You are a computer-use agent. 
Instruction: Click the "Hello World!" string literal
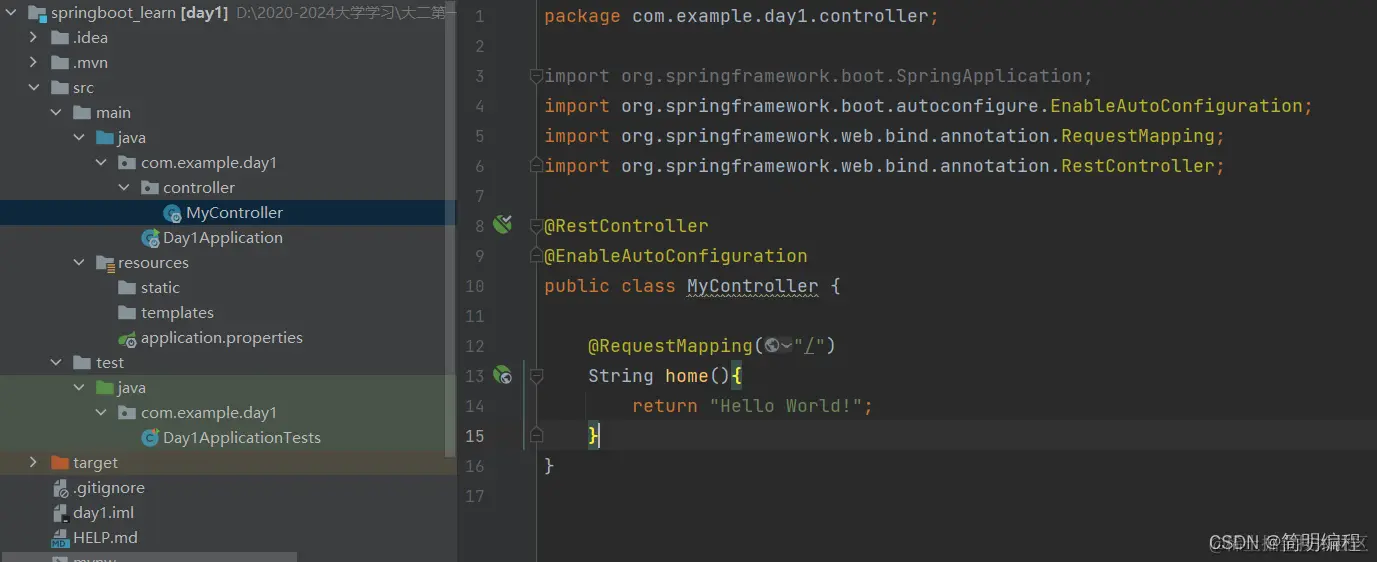click(786, 406)
